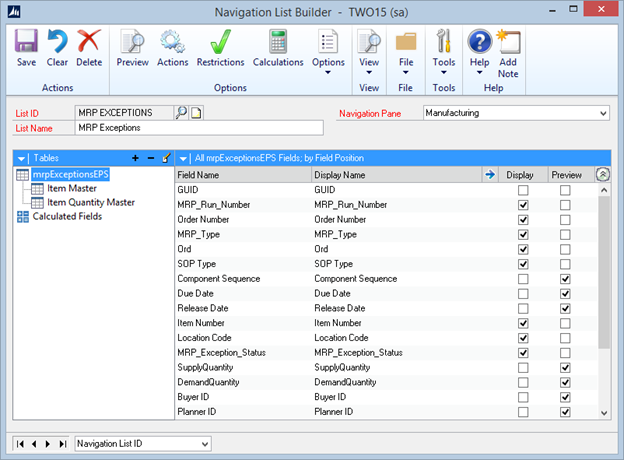Click the Save floppy disk icon
The width and height of the screenshot is (624, 460).
(x=26, y=41)
